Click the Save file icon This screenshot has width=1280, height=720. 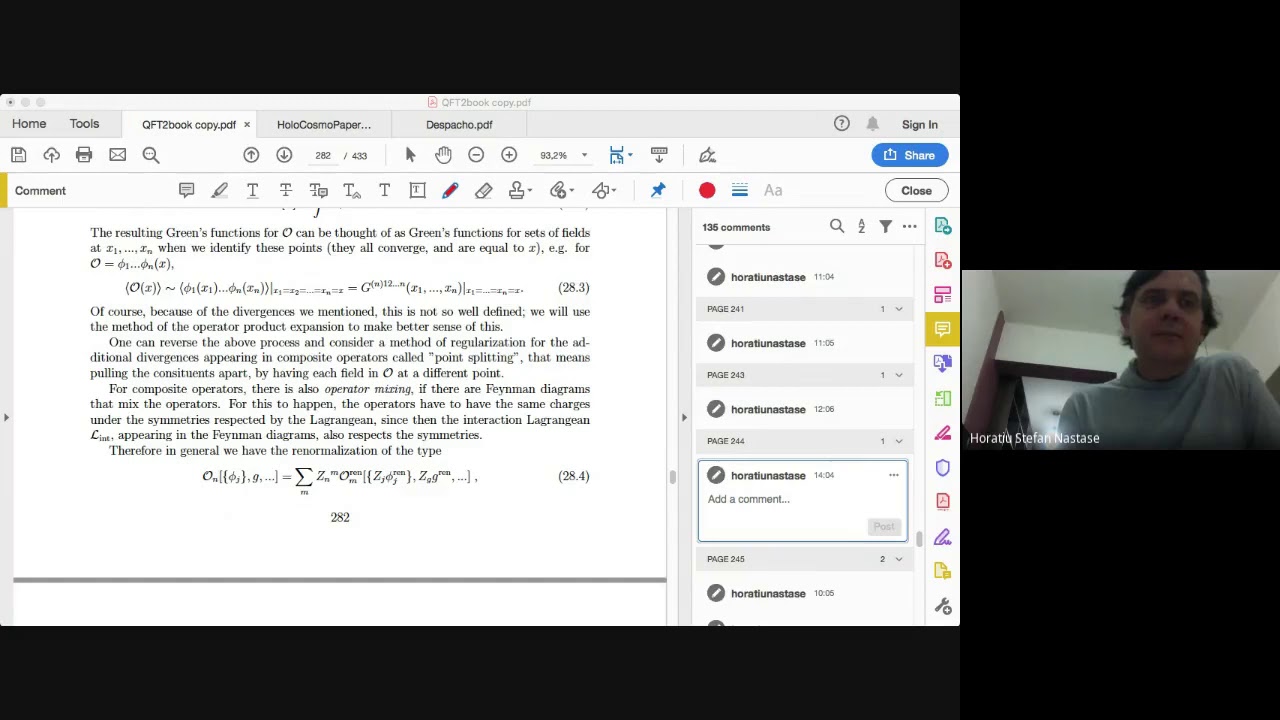pyautogui.click(x=18, y=155)
